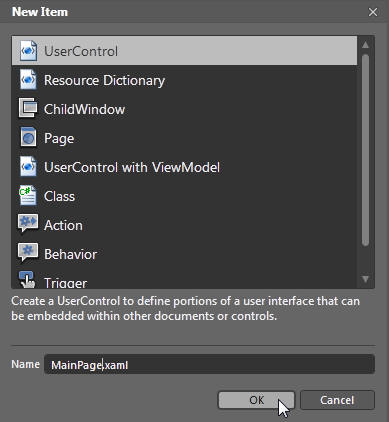Click the Name field containing MainPage.xaml
Viewport: 389px width, 422px height.
pyautogui.click(x=209, y=364)
